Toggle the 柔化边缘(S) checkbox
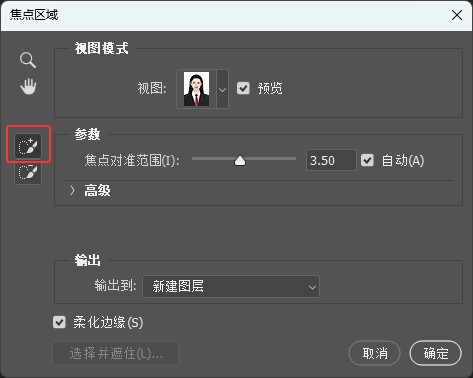 pos(59,322)
